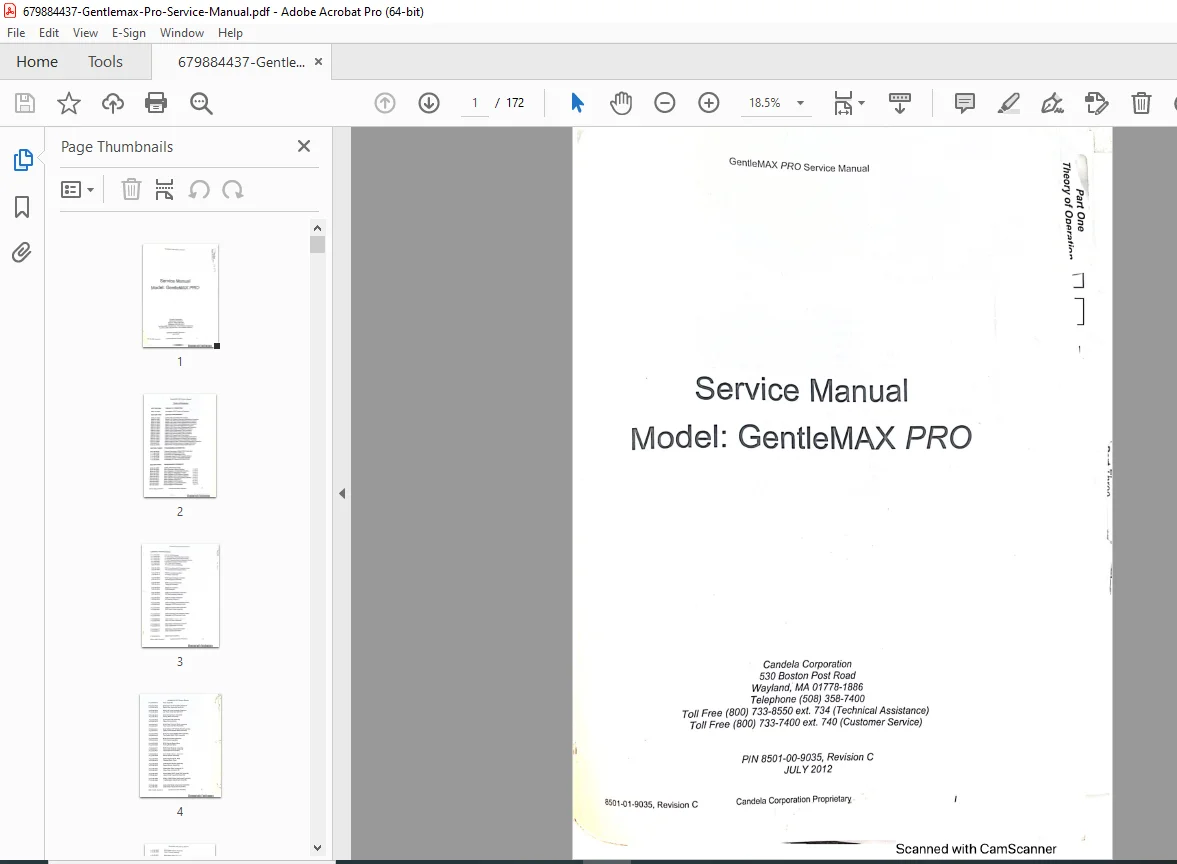Switch to the Tools tab

pos(105,62)
